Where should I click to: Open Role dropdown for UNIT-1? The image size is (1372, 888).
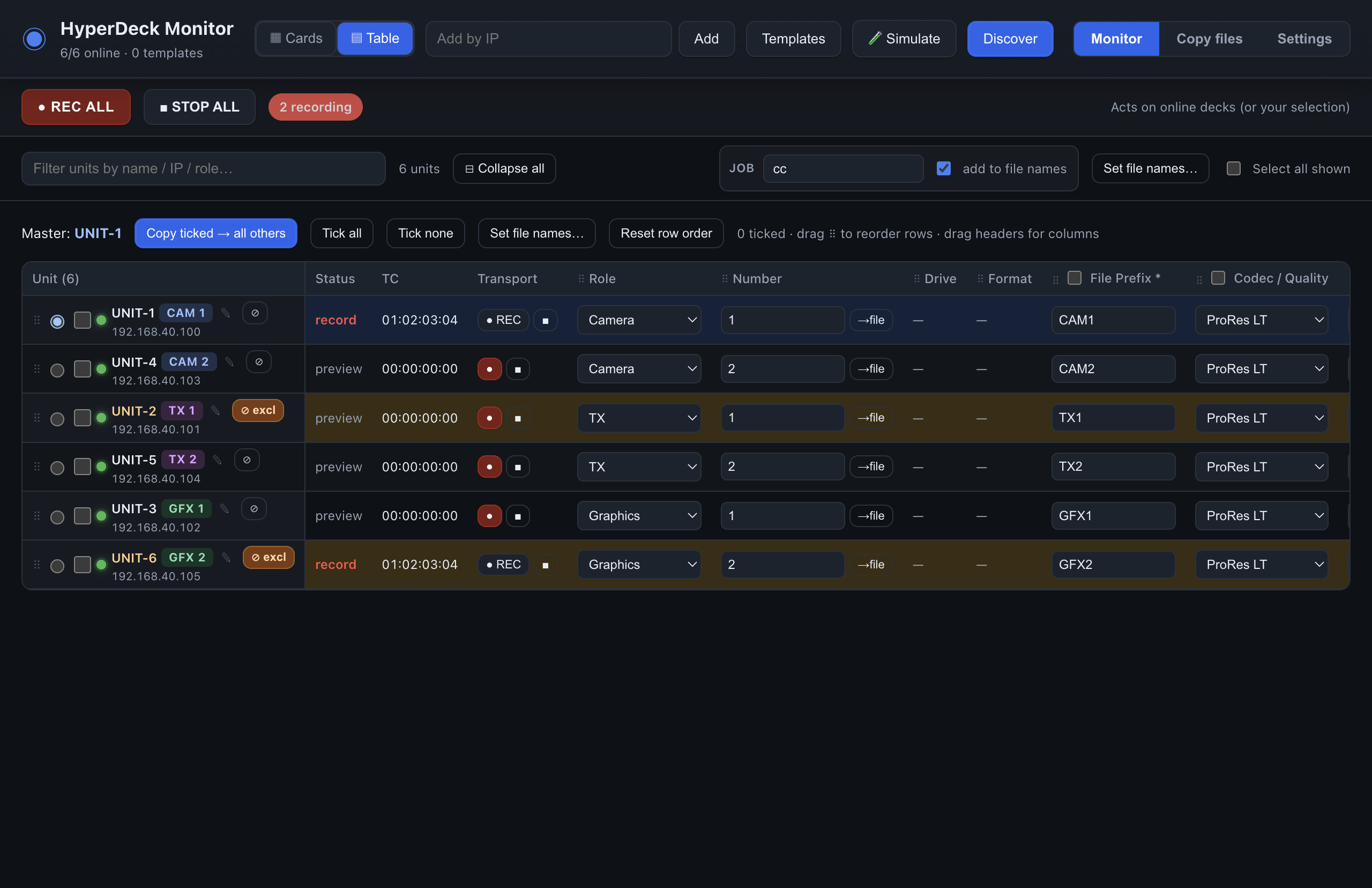(x=639, y=320)
